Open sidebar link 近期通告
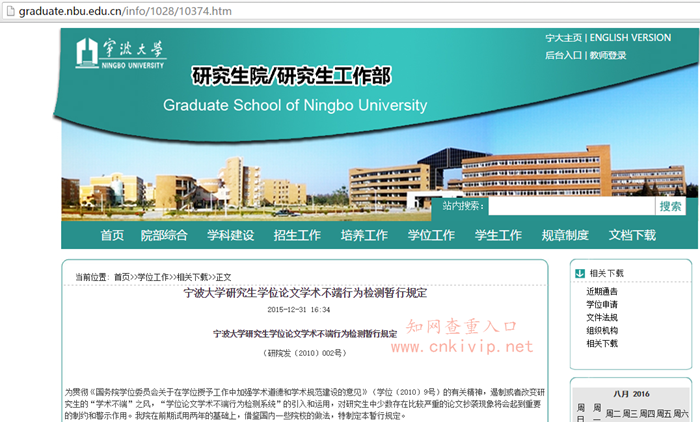Image resolution: width=700 pixels, height=422 pixels. [x=602, y=292]
